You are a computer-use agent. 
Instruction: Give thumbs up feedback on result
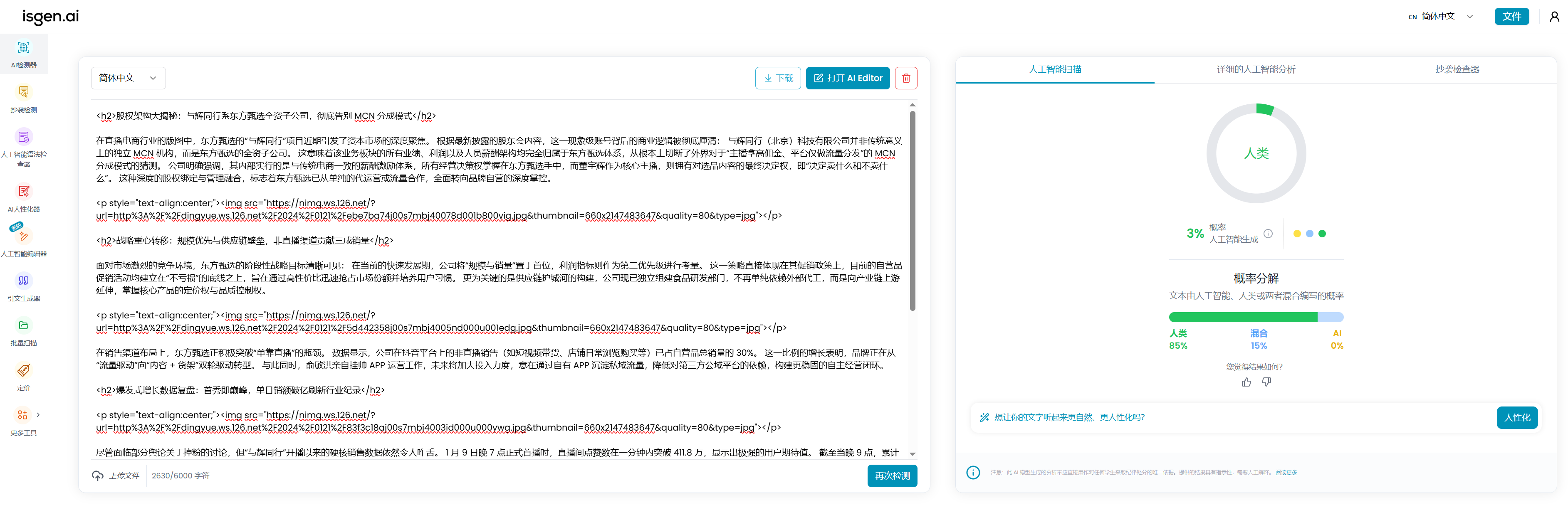(x=1246, y=382)
